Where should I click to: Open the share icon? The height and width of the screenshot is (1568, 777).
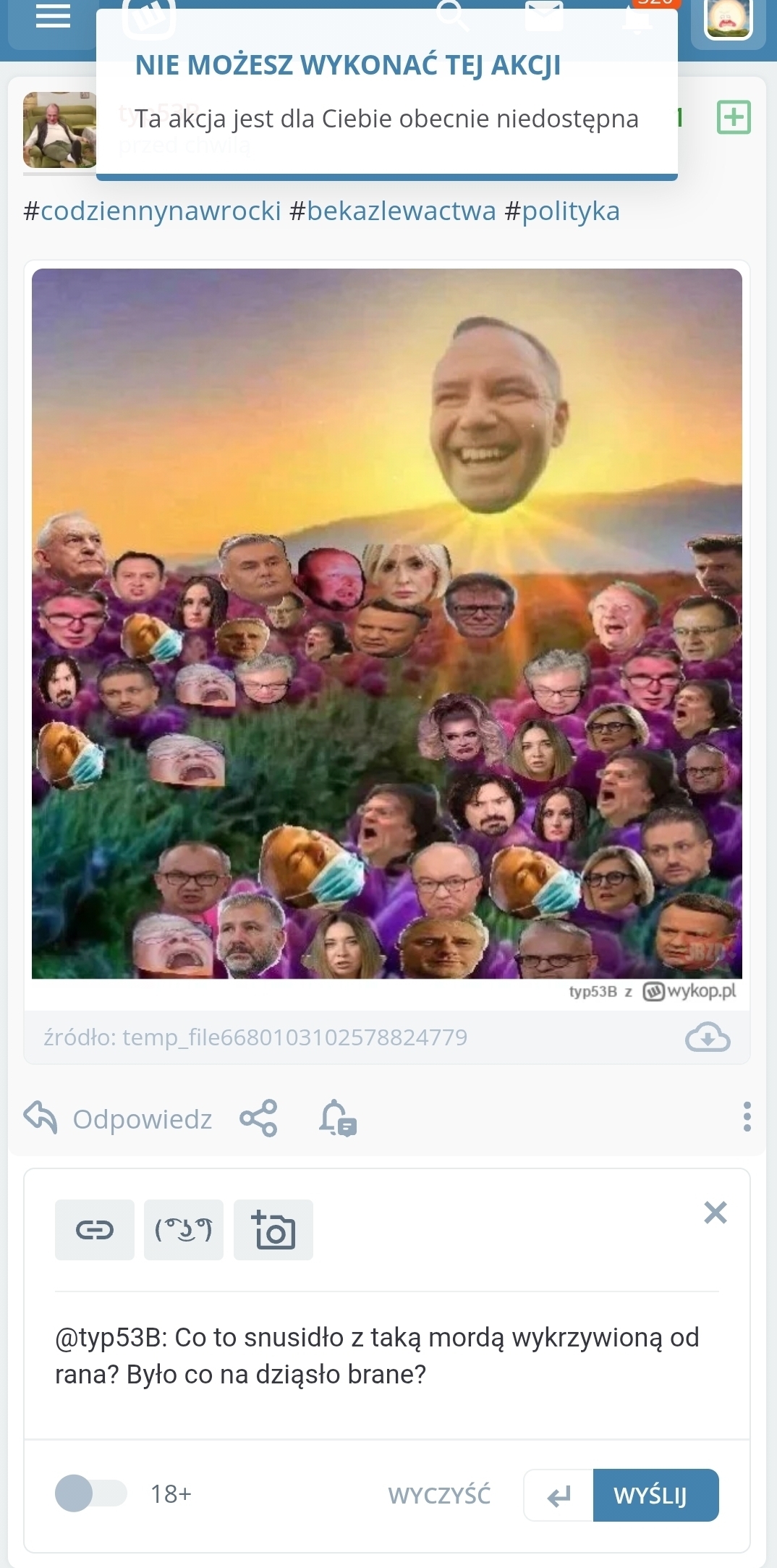(258, 1118)
